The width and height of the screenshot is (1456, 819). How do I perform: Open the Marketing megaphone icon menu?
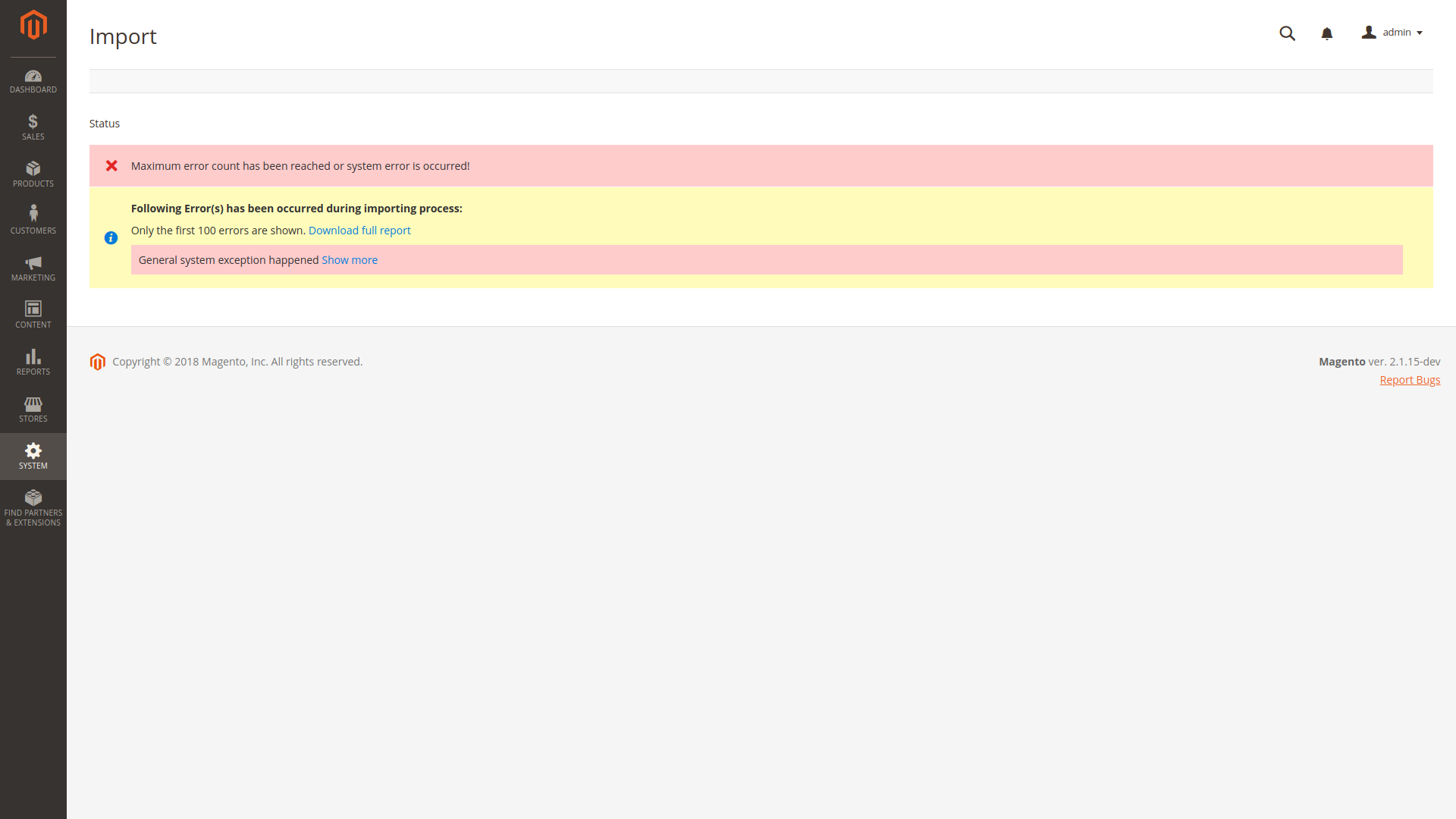click(33, 268)
